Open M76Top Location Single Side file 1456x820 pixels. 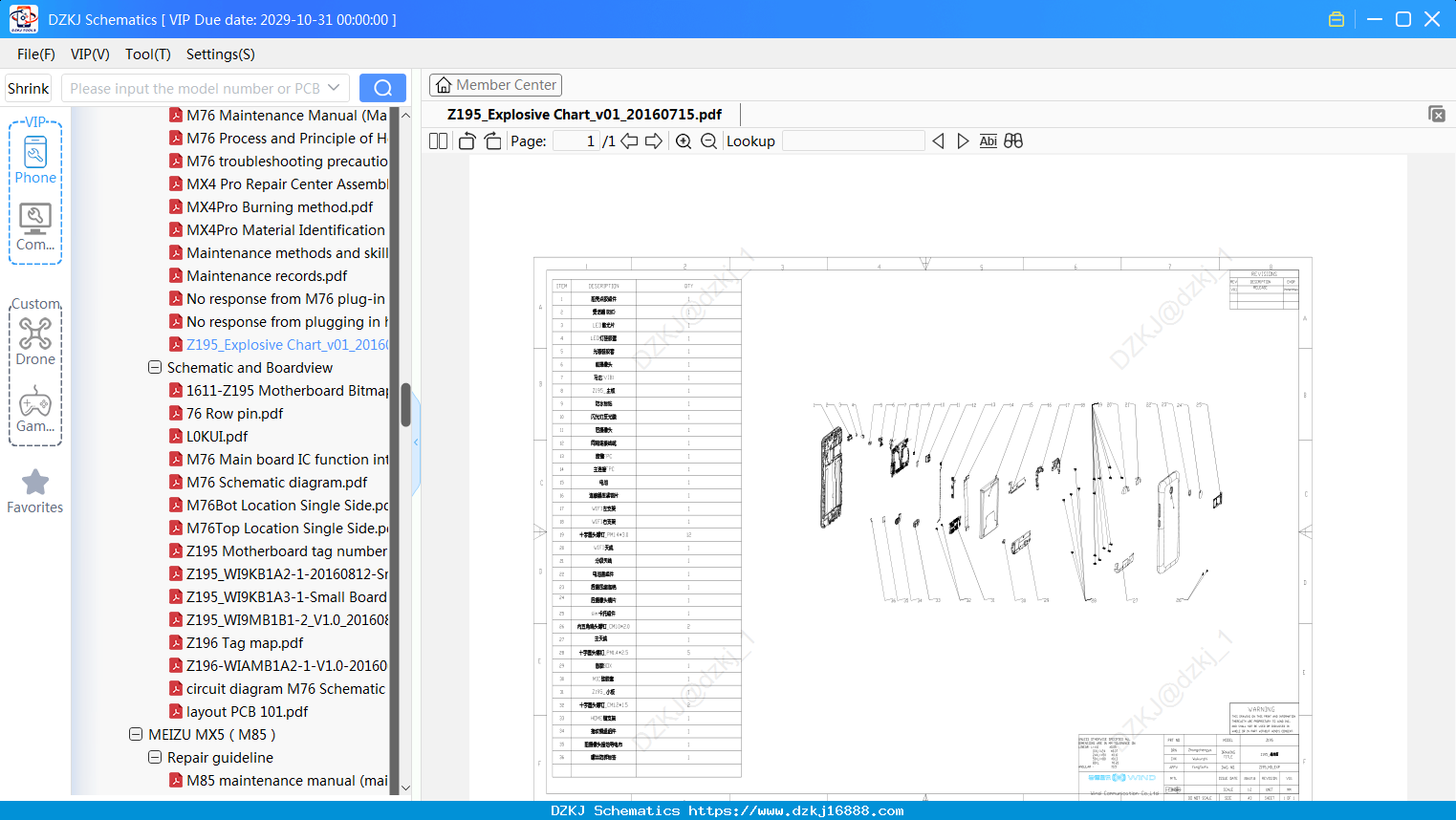point(278,529)
